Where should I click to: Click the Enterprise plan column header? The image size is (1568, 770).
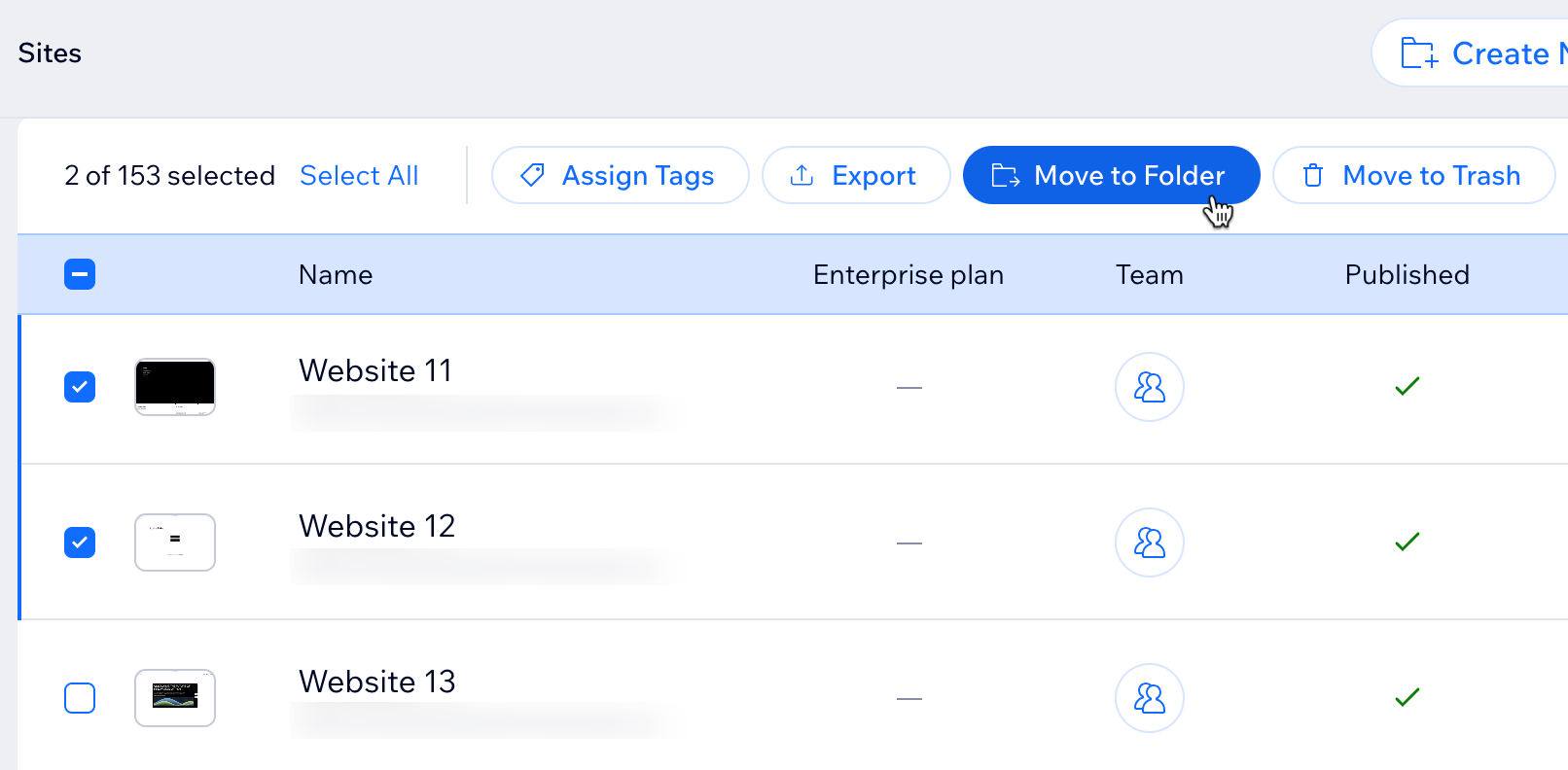908,275
